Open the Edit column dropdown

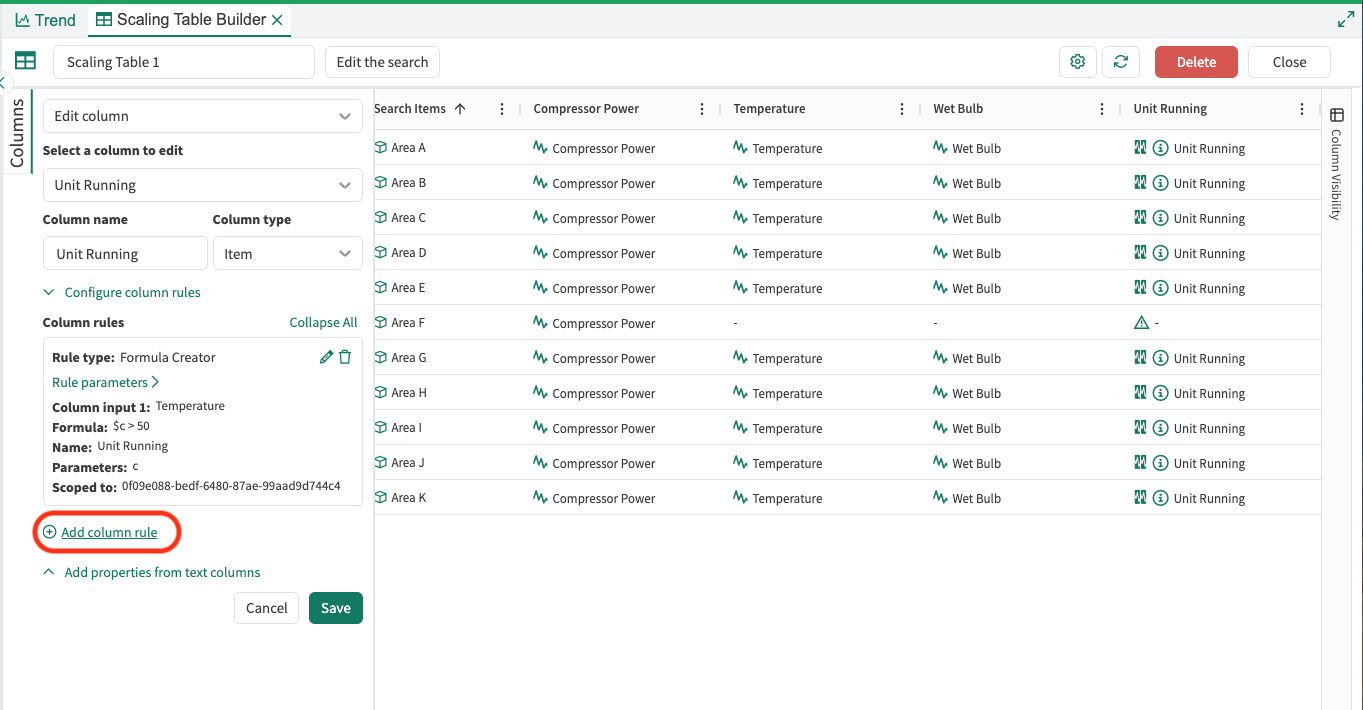(x=202, y=116)
